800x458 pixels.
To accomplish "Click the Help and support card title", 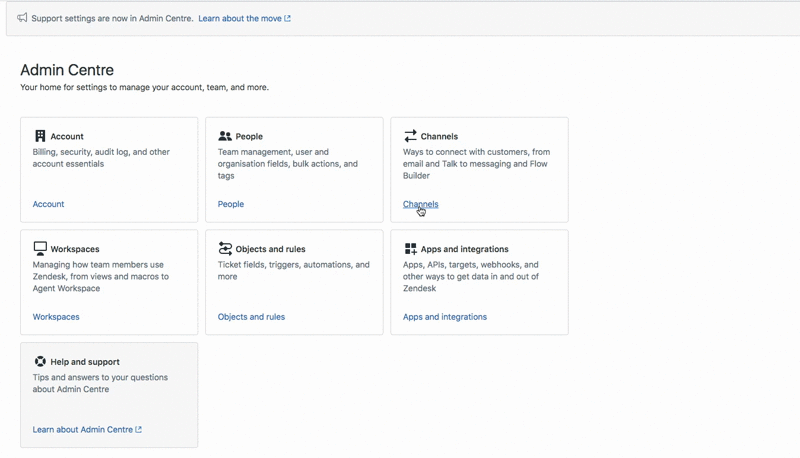I will coord(85,362).
